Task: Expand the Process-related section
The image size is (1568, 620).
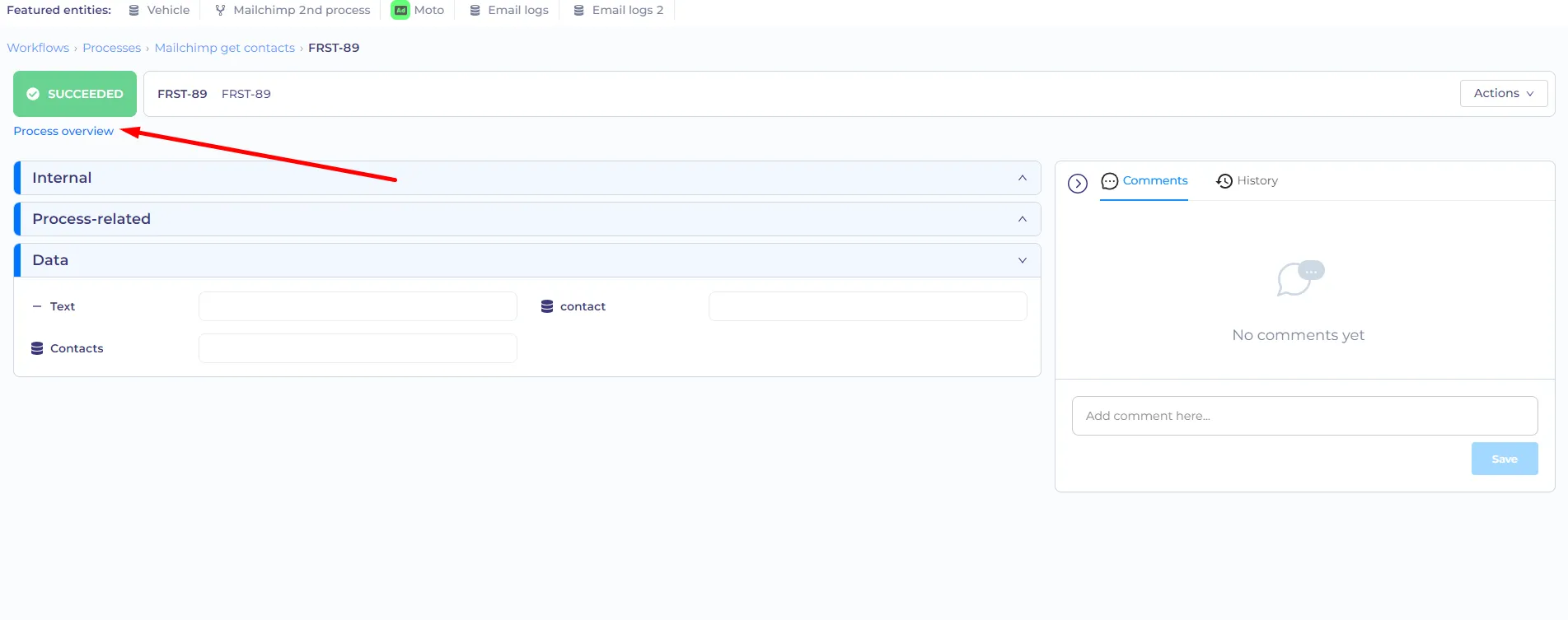Action: [527, 219]
